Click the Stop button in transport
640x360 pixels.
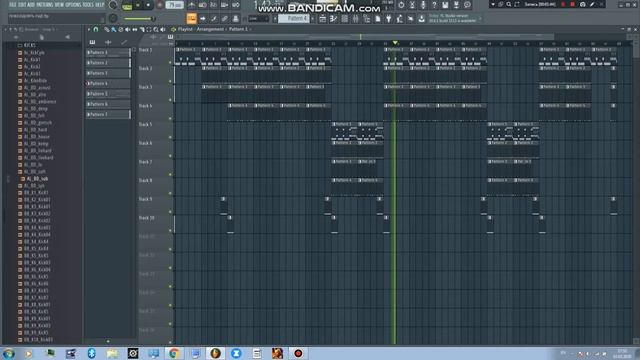click(x=148, y=5)
